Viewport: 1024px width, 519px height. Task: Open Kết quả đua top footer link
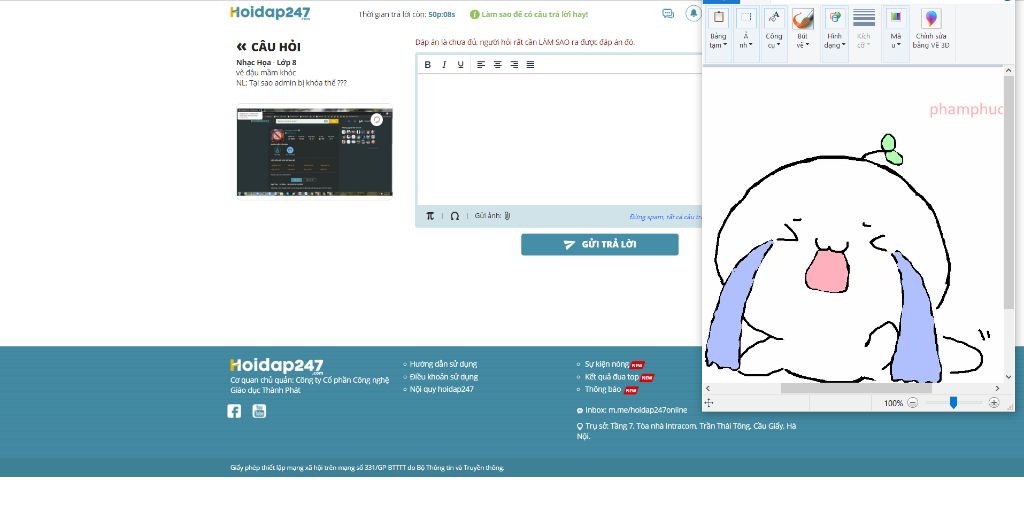(612, 377)
